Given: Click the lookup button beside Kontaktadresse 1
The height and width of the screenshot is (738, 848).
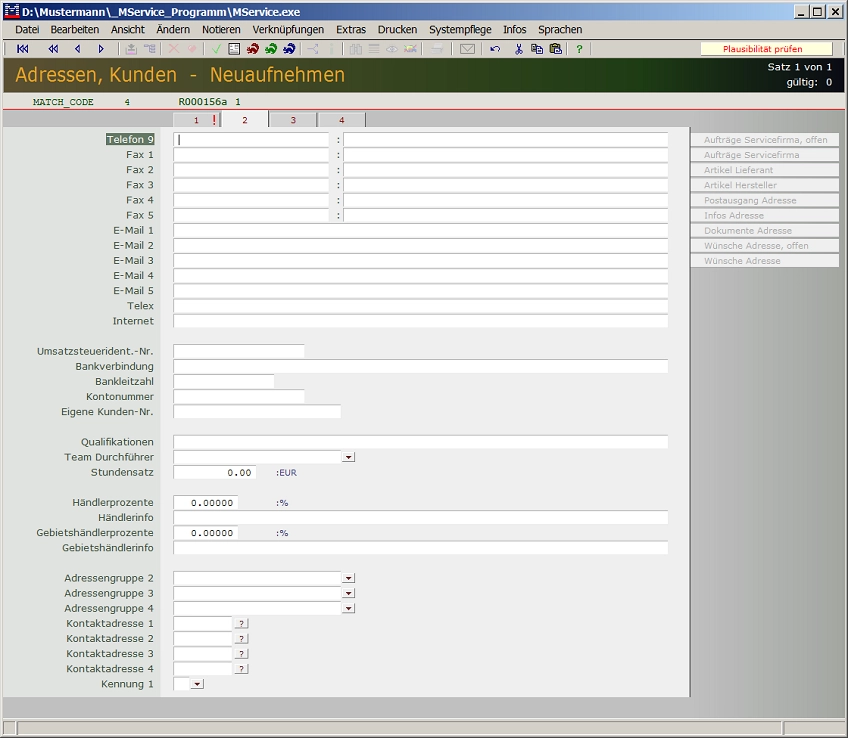Looking at the screenshot, I should point(241,624).
